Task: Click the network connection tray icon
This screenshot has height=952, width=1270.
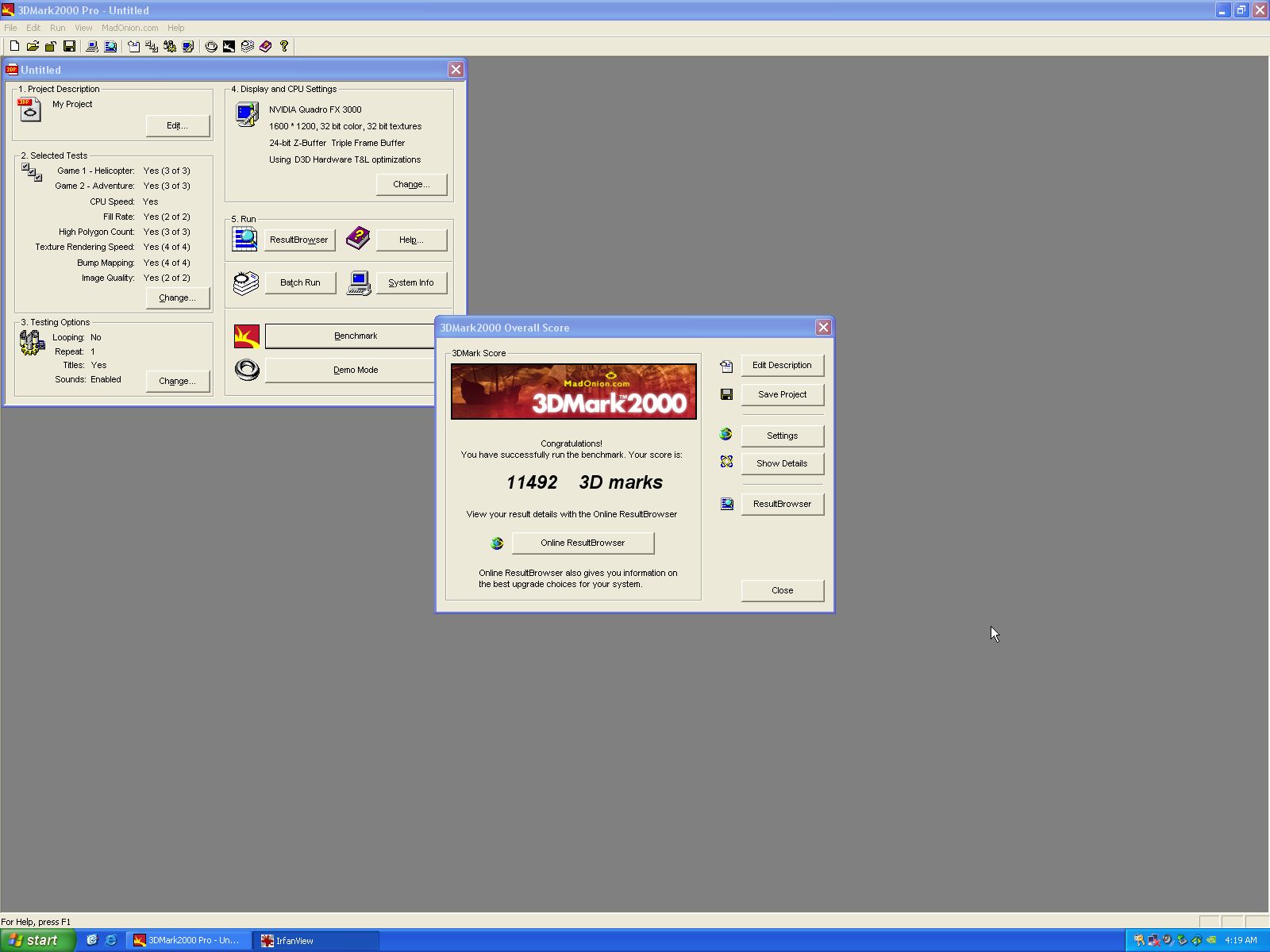Action: coord(1153,940)
